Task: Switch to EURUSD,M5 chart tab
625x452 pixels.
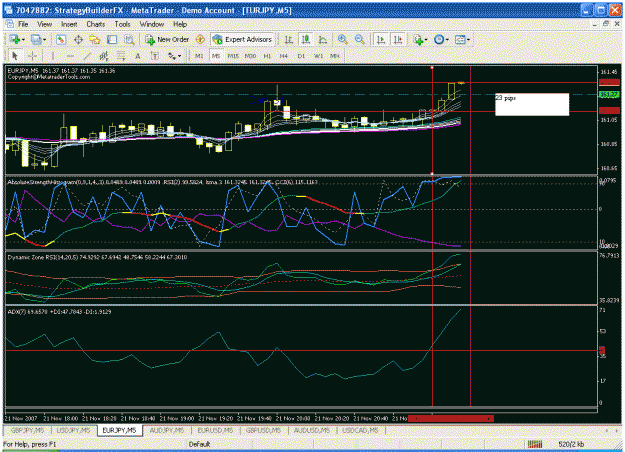Action: point(215,430)
